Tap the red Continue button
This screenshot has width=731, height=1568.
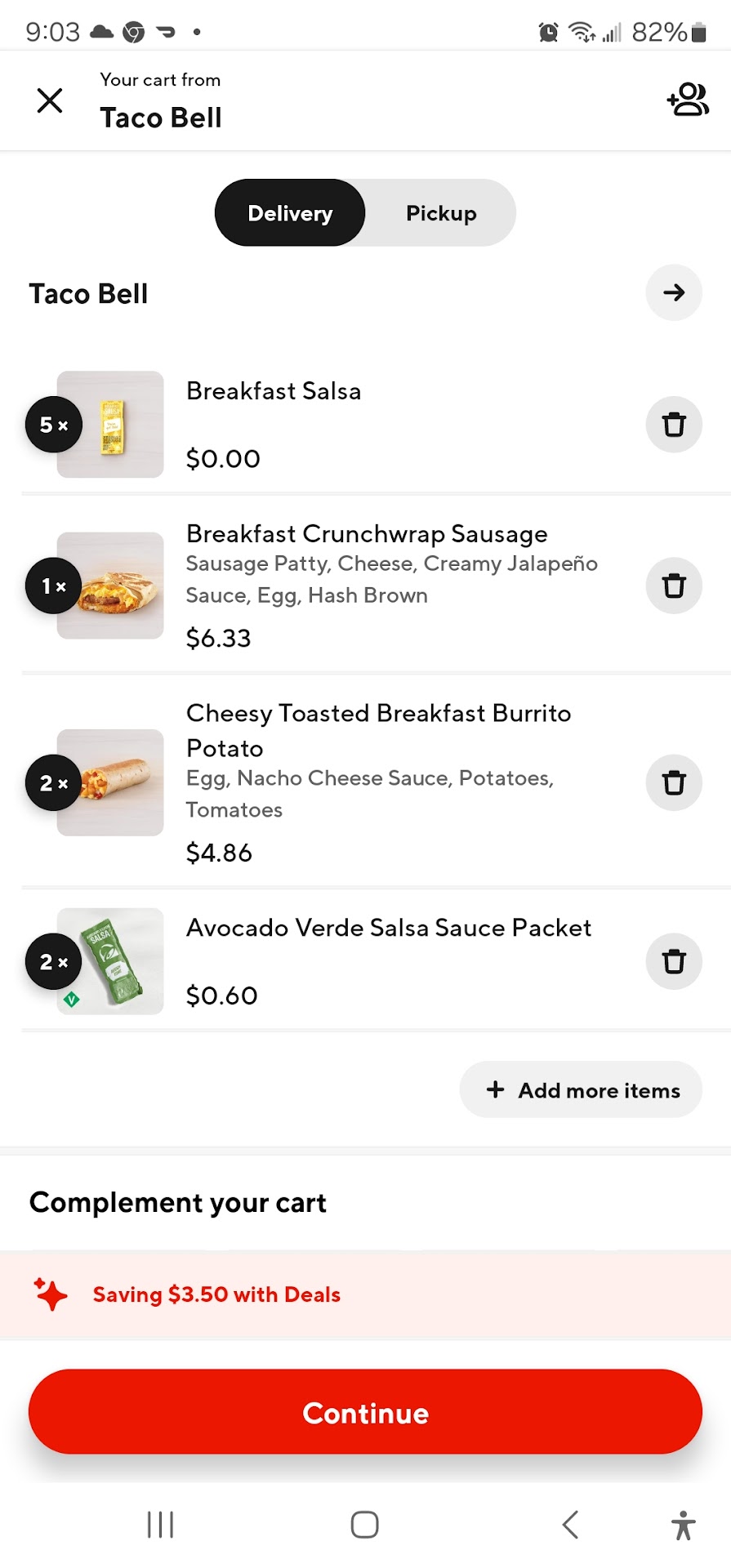[365, 1412]
